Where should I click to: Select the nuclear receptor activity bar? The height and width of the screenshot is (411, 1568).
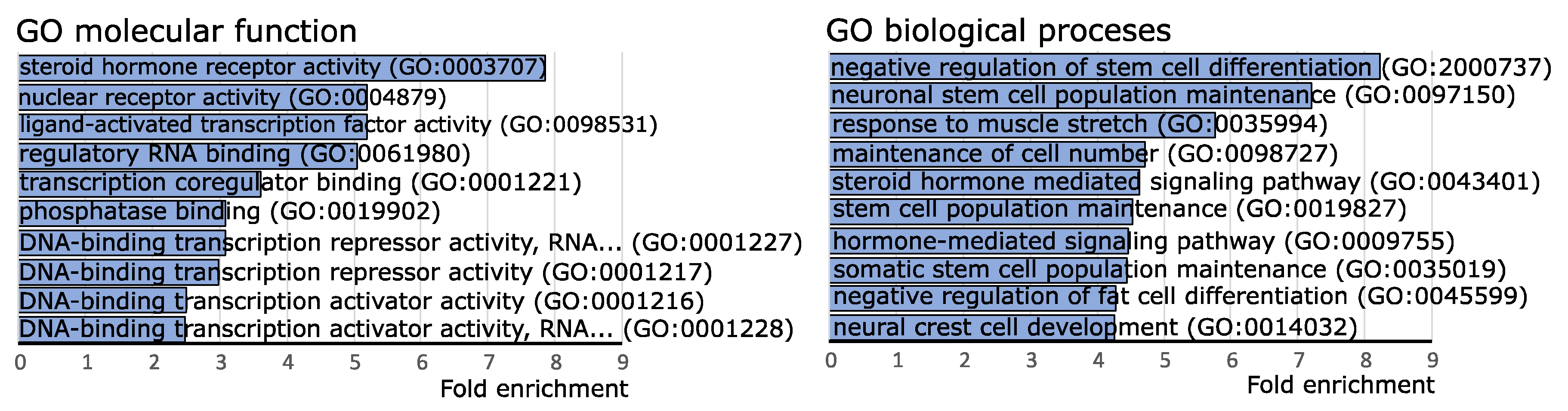[192, 97]
